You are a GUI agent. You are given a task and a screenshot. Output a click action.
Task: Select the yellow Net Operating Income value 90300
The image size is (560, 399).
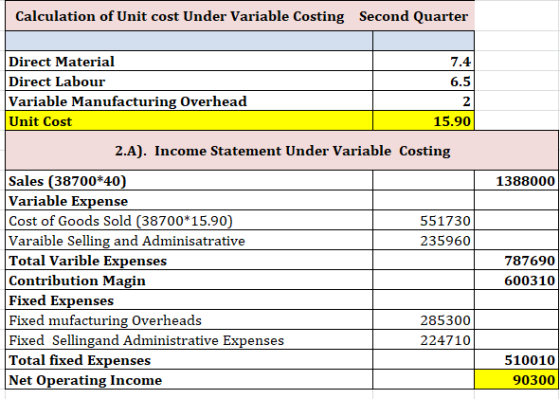coord(516,380)
